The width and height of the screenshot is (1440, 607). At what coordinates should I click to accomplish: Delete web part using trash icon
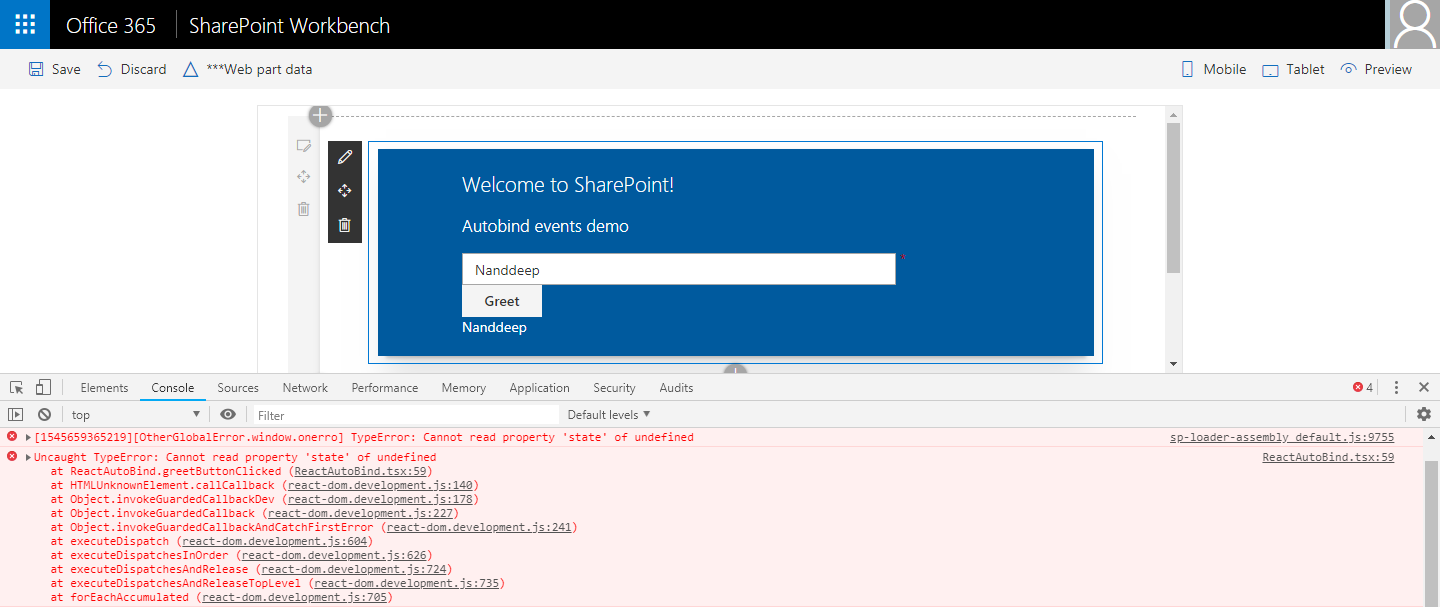(345, 225)
